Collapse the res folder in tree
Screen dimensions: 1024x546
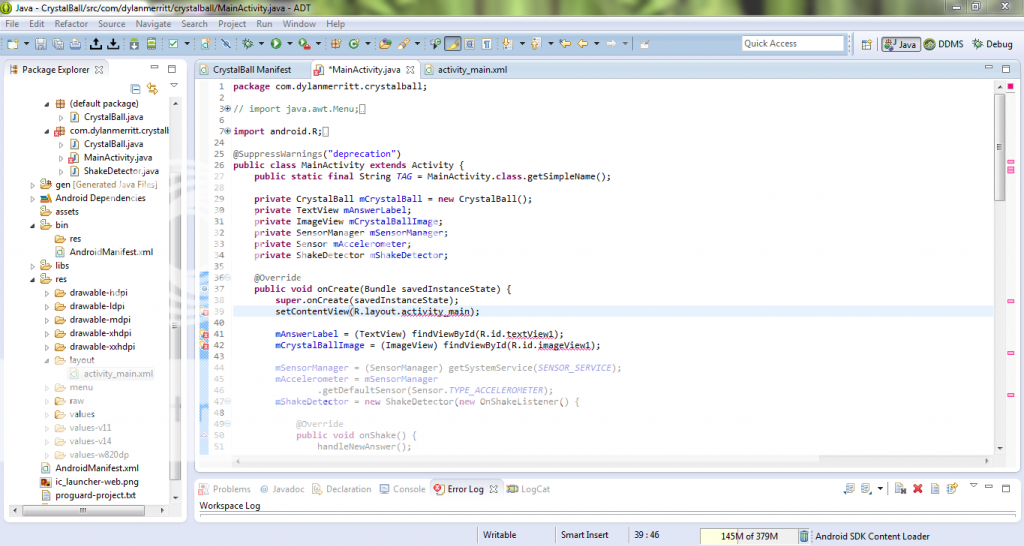(x=34, y=279)
